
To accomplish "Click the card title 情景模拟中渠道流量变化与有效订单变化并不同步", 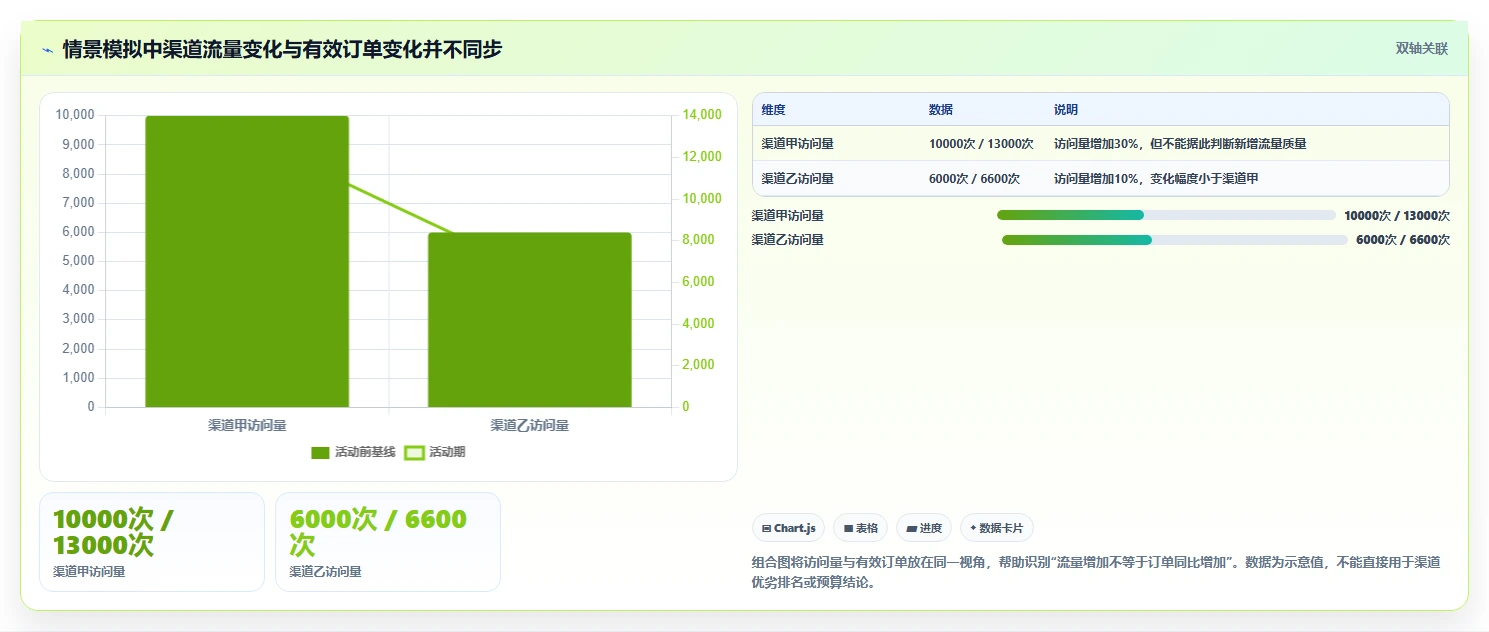I will coord(282,49).
